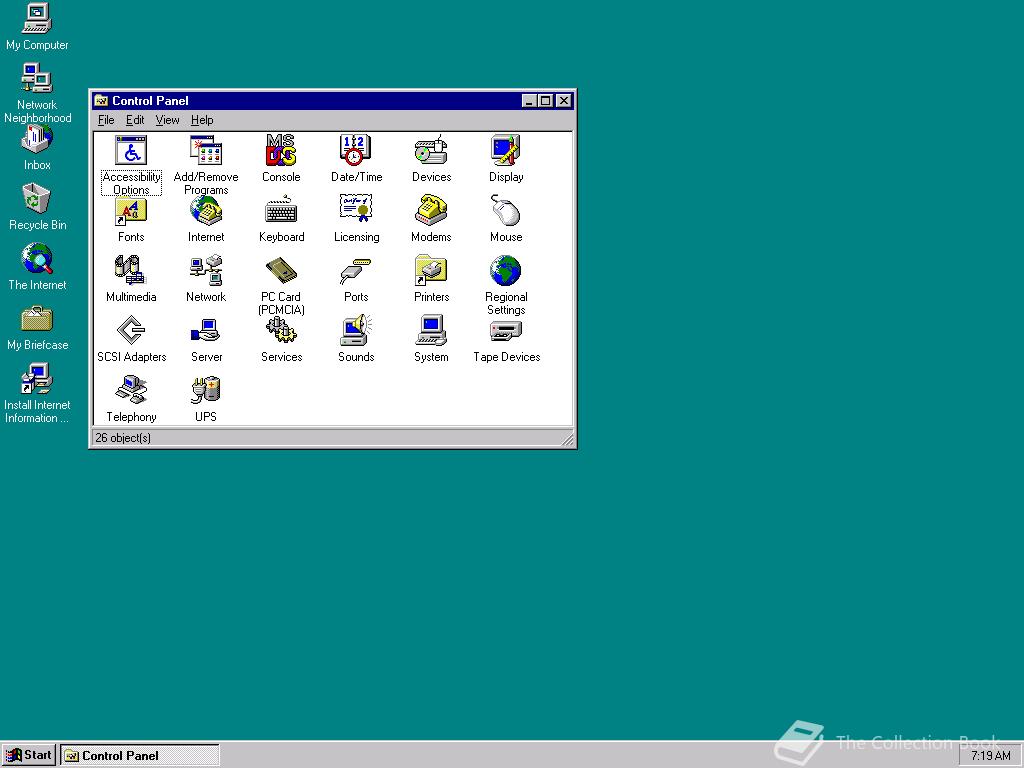Open the Help menu
This screenshot has width=1024, height=768.
202,120
